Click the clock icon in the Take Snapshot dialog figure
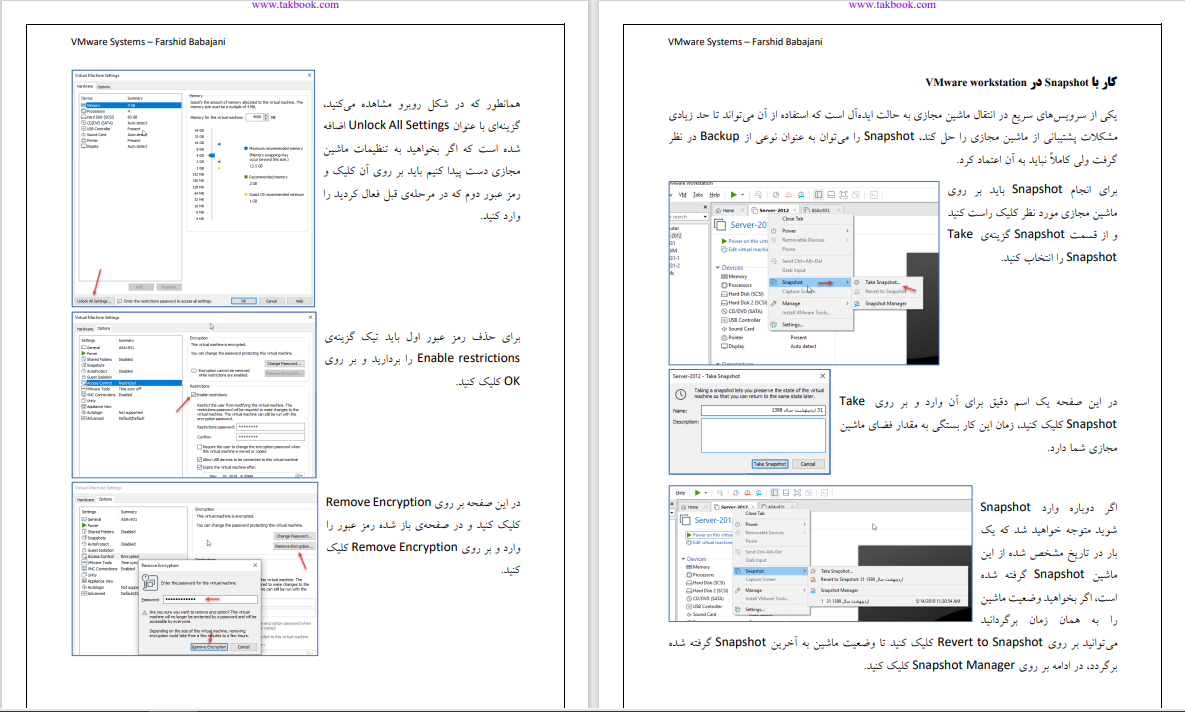Screen dimensions: 1185x712 (x=680, y=395)
